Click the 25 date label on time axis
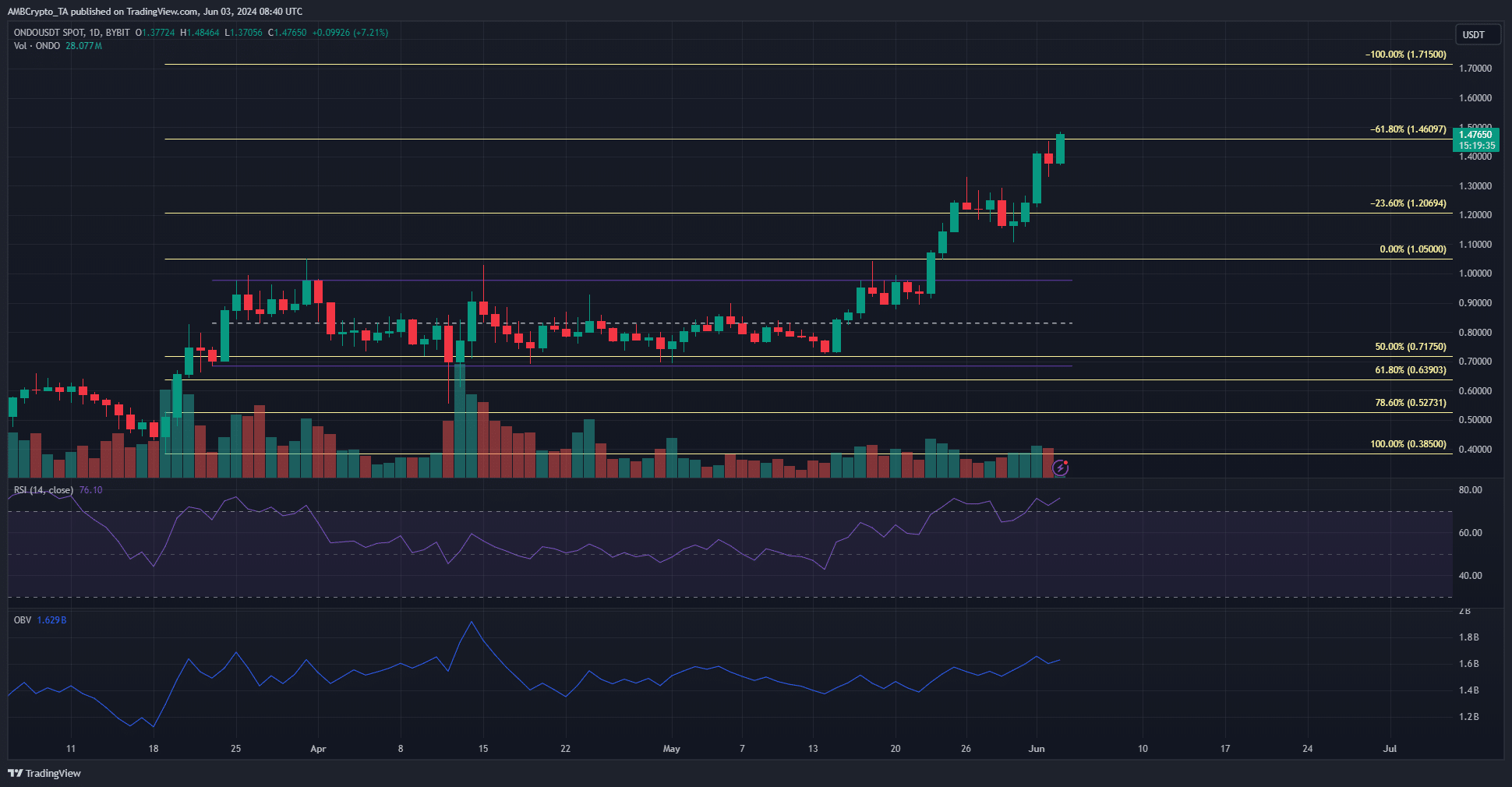Screen dimensions: 1512x787 point(236,749)
